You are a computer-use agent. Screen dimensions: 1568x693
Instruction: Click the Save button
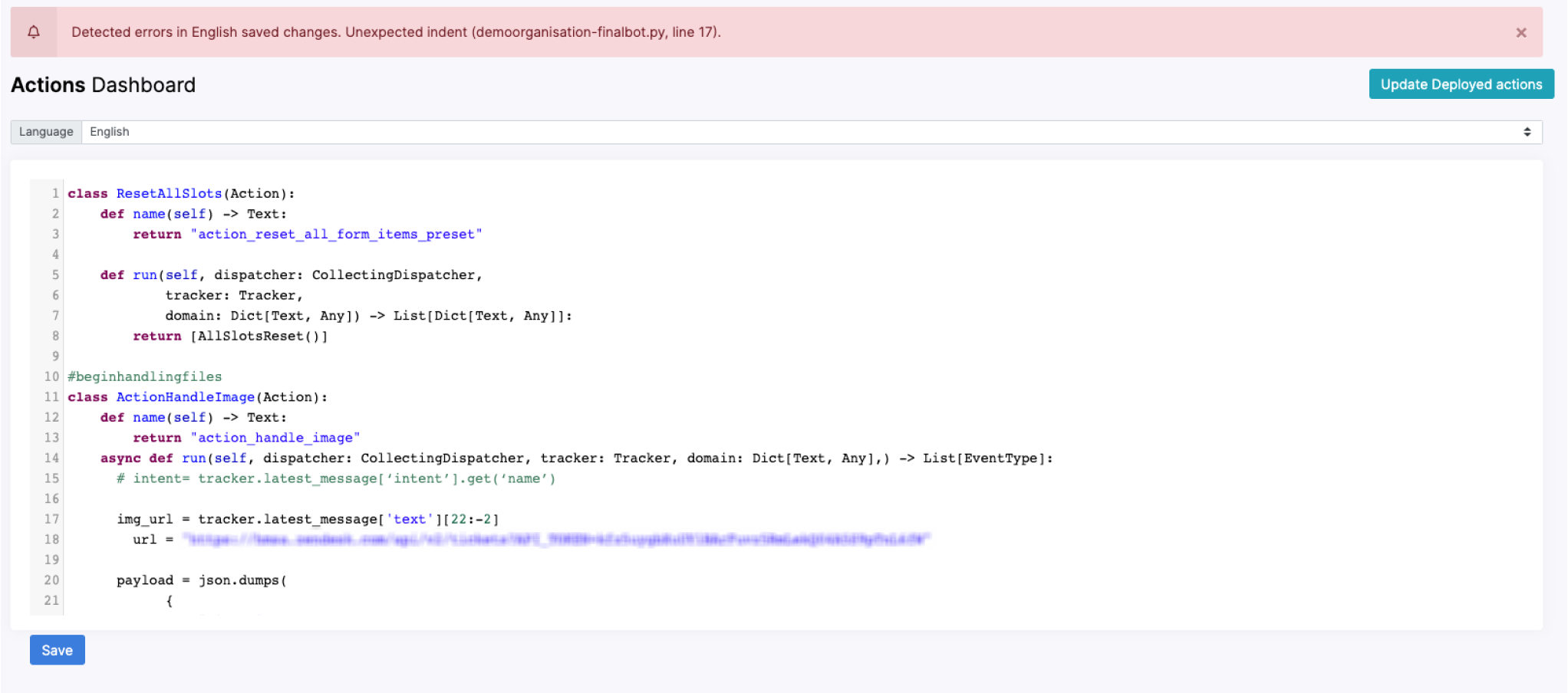58,650
